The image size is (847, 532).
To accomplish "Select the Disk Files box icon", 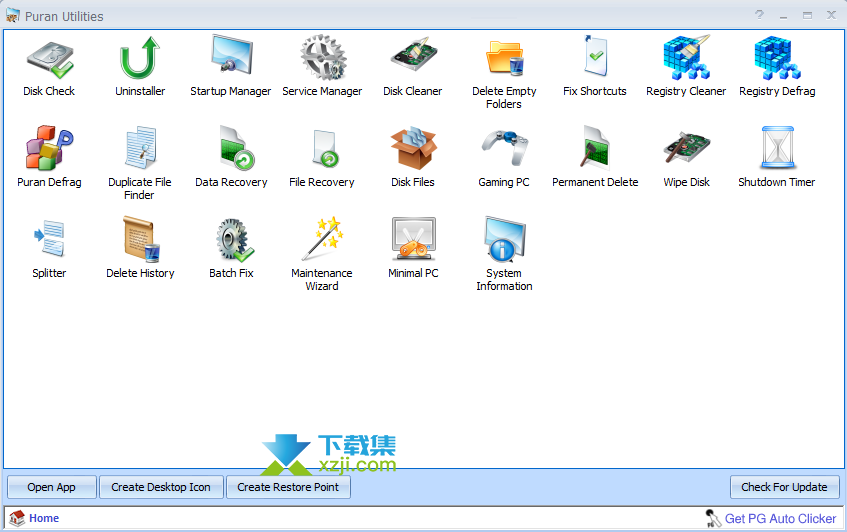I will [x=413, y=149].
